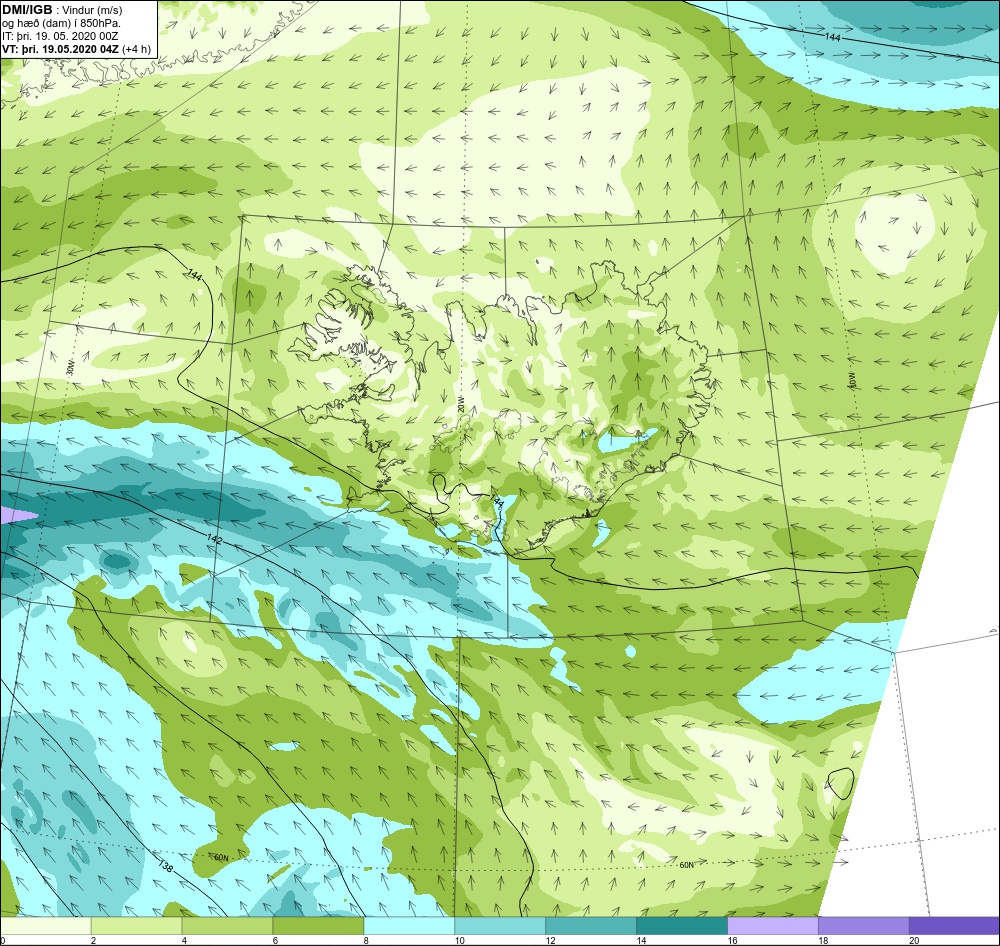Click the right '60N' latitude label
Viewport: 1000px width, 946px height.
point(686,865)
